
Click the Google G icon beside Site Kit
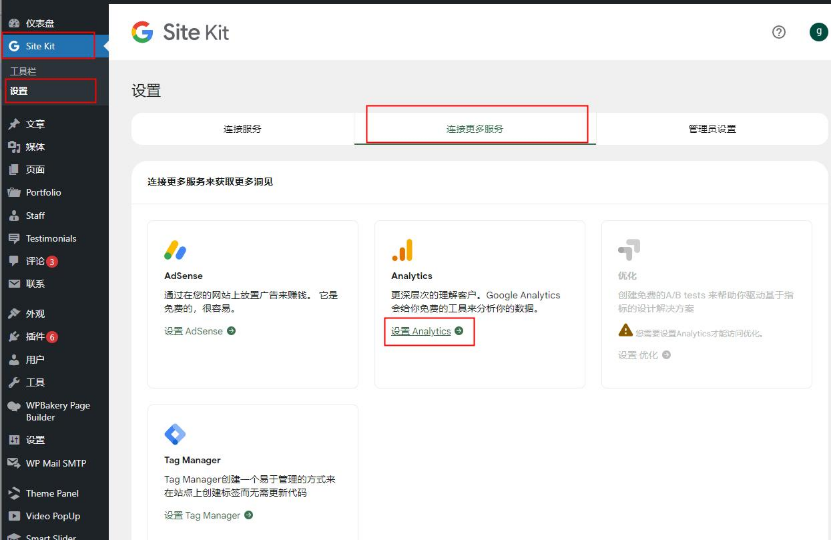[14, 46]
